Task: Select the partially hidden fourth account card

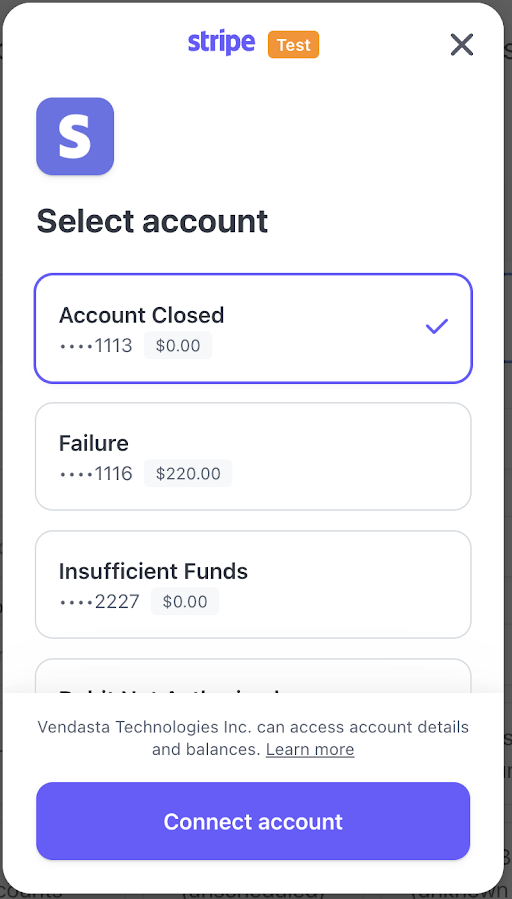Action: pos(253,675)
